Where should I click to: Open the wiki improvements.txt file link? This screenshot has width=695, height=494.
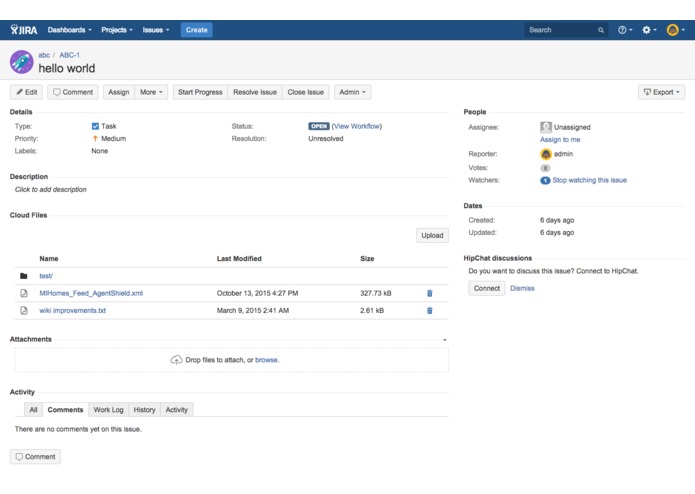pos(73,311)
